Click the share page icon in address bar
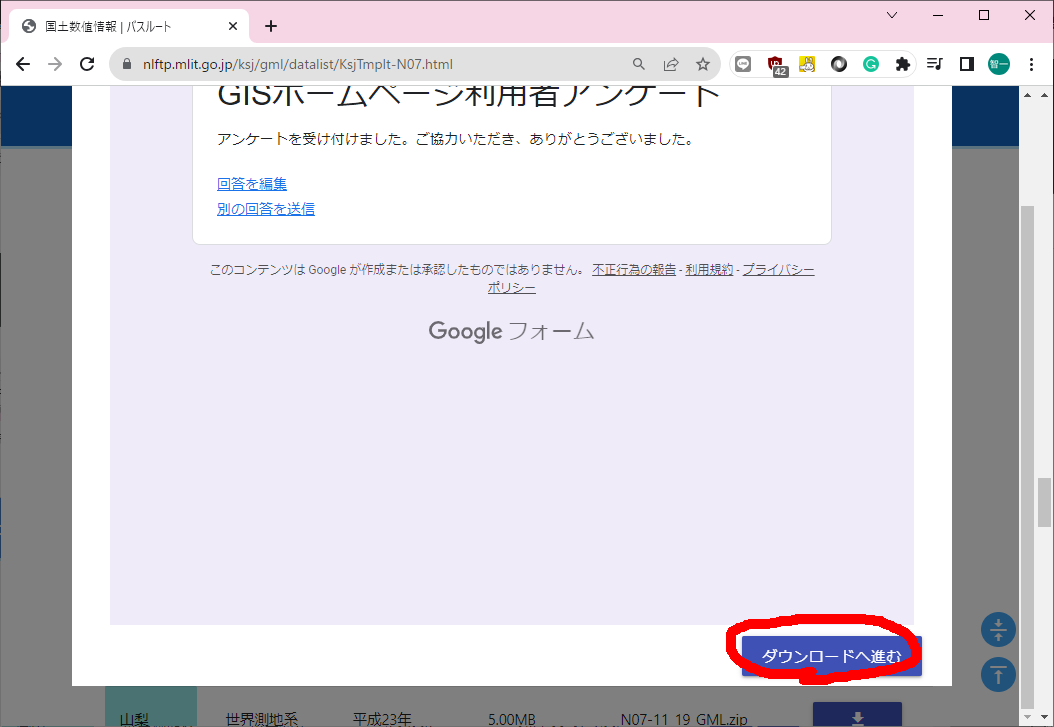The width and height of the screenshot is (1054, 727). tap(671, 64)
